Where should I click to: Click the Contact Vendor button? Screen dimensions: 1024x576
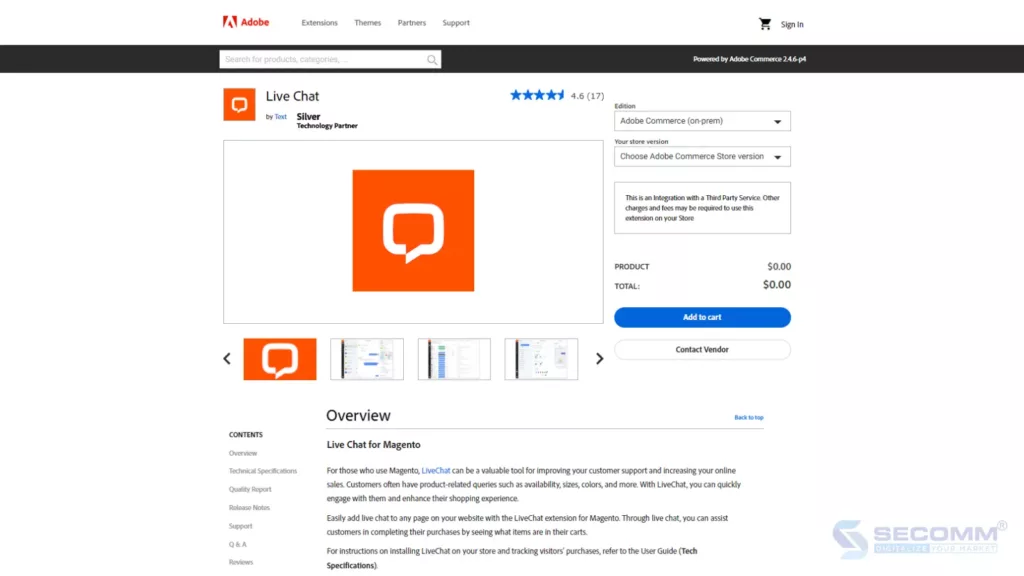point(702,349)
